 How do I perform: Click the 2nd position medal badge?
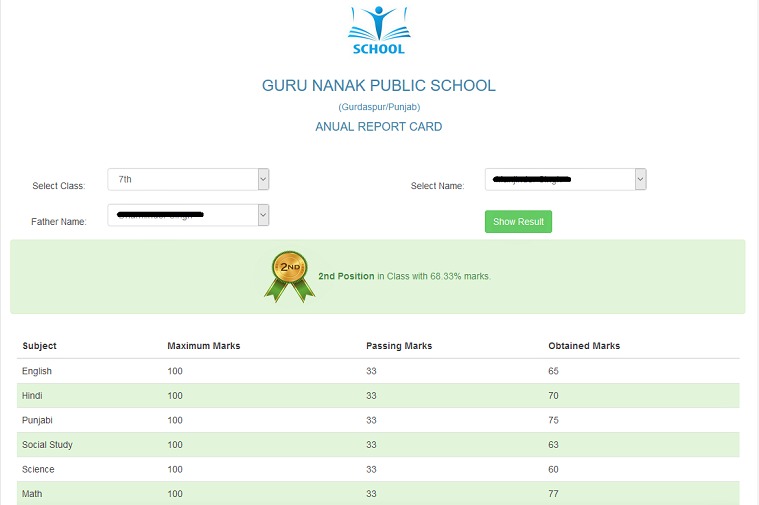(x=288, y=276)
